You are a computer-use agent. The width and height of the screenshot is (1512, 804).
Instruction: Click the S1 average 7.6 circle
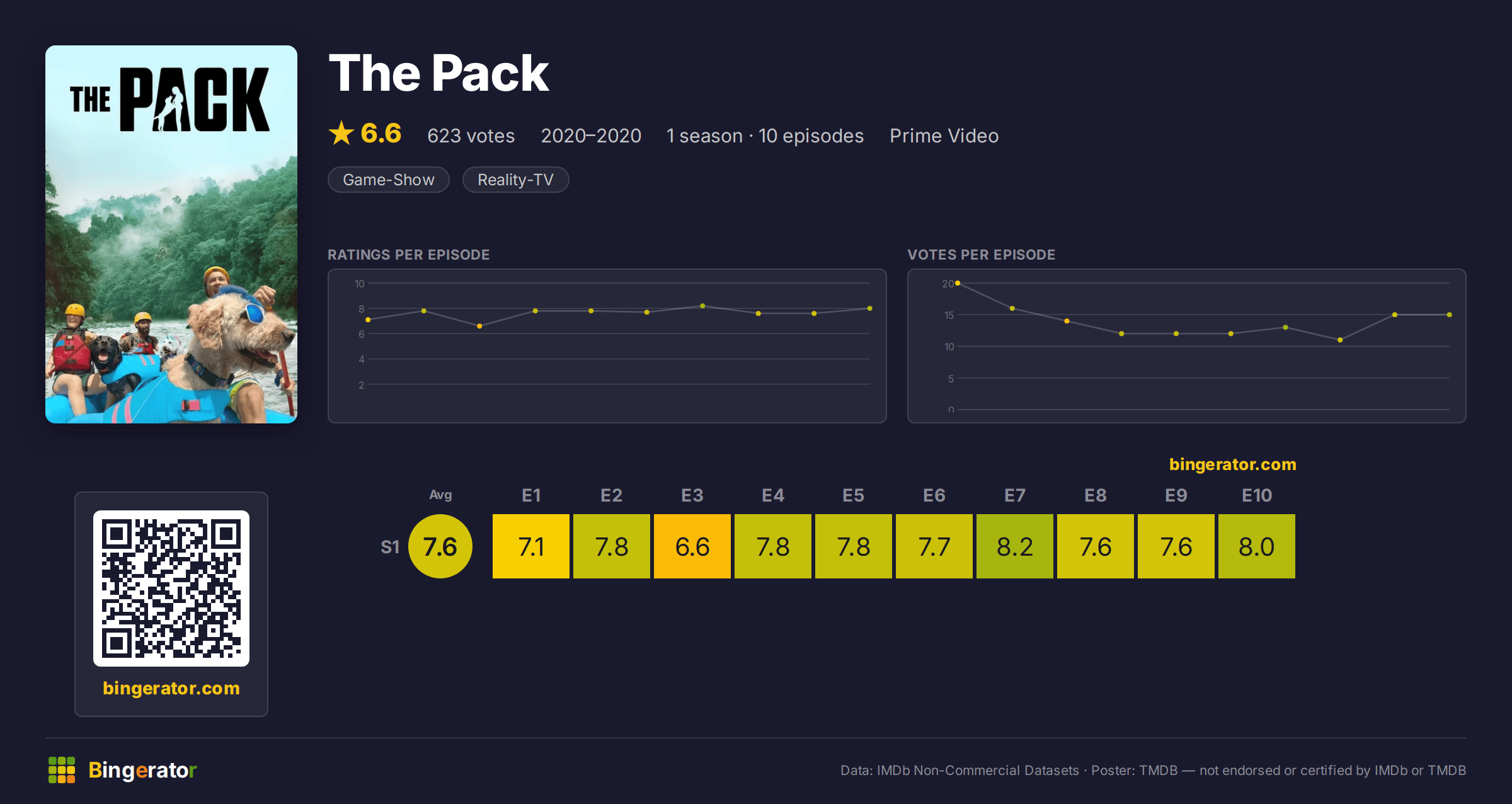440,546
